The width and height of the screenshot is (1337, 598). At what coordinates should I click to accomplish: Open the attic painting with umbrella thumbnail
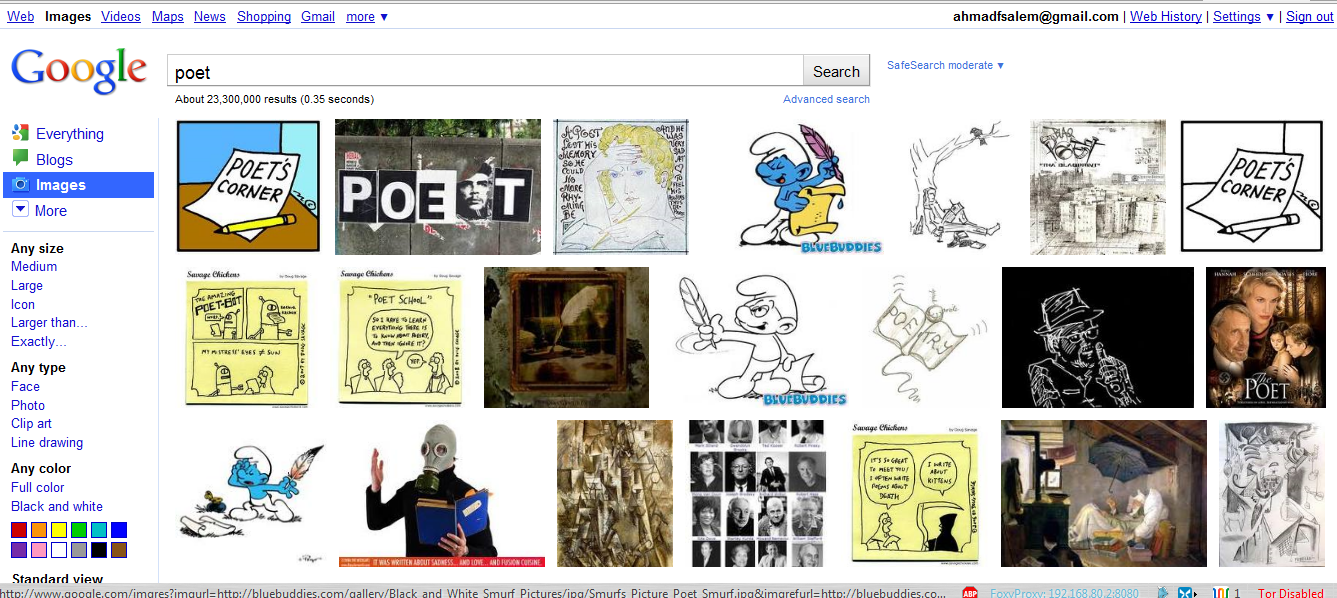pos(1104,494)
